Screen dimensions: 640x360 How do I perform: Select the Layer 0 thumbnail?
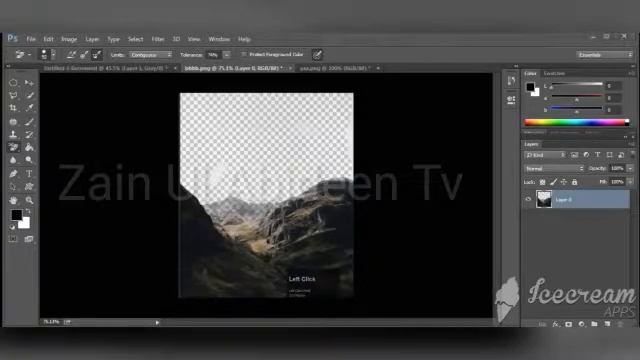pyautogui.click(x=544, y=200)
